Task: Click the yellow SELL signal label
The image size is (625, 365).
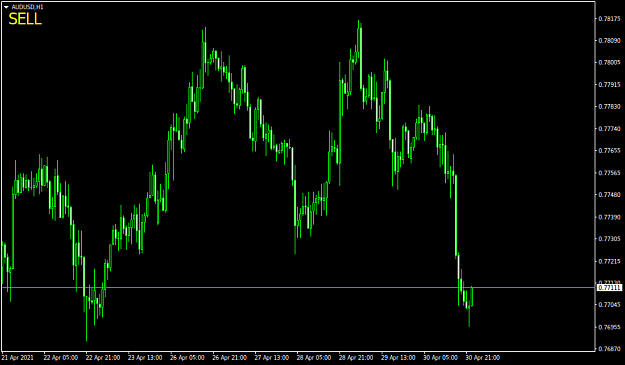Action: (x=25, y=19)
